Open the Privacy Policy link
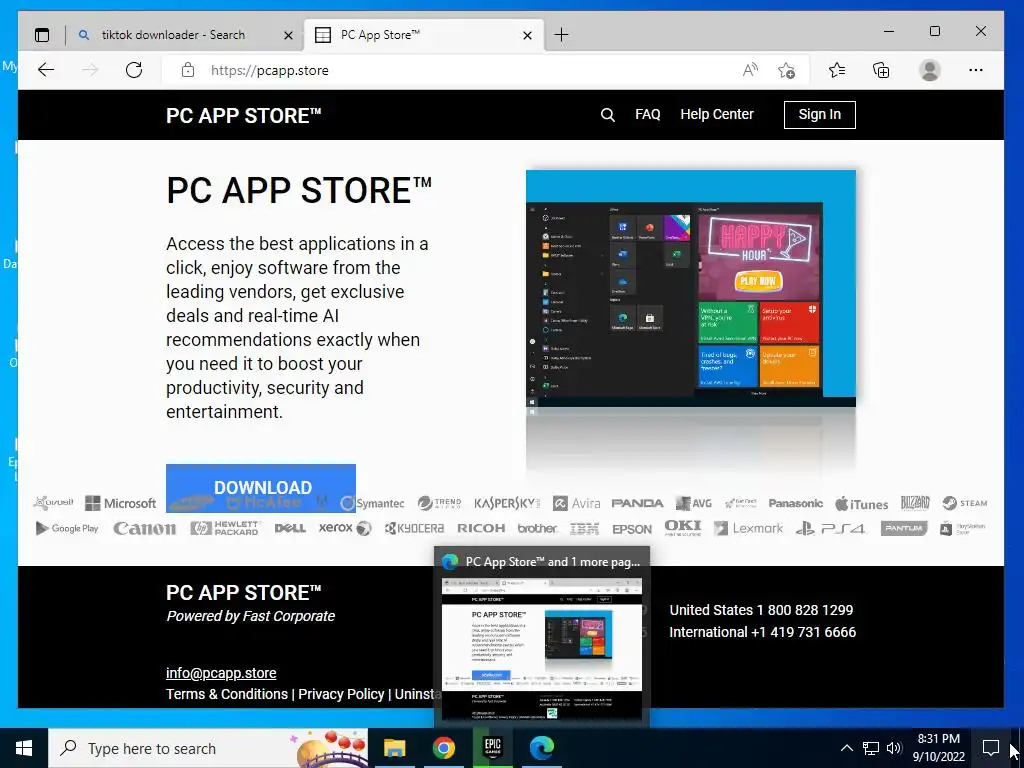 tap(341, 694)
